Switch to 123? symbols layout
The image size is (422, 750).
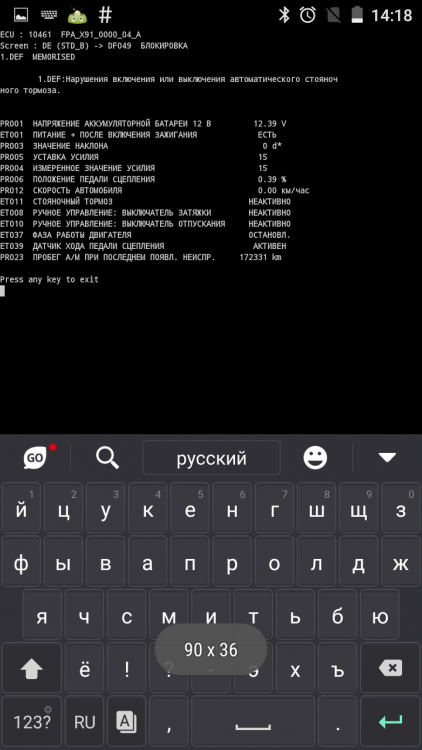(32, 722)
